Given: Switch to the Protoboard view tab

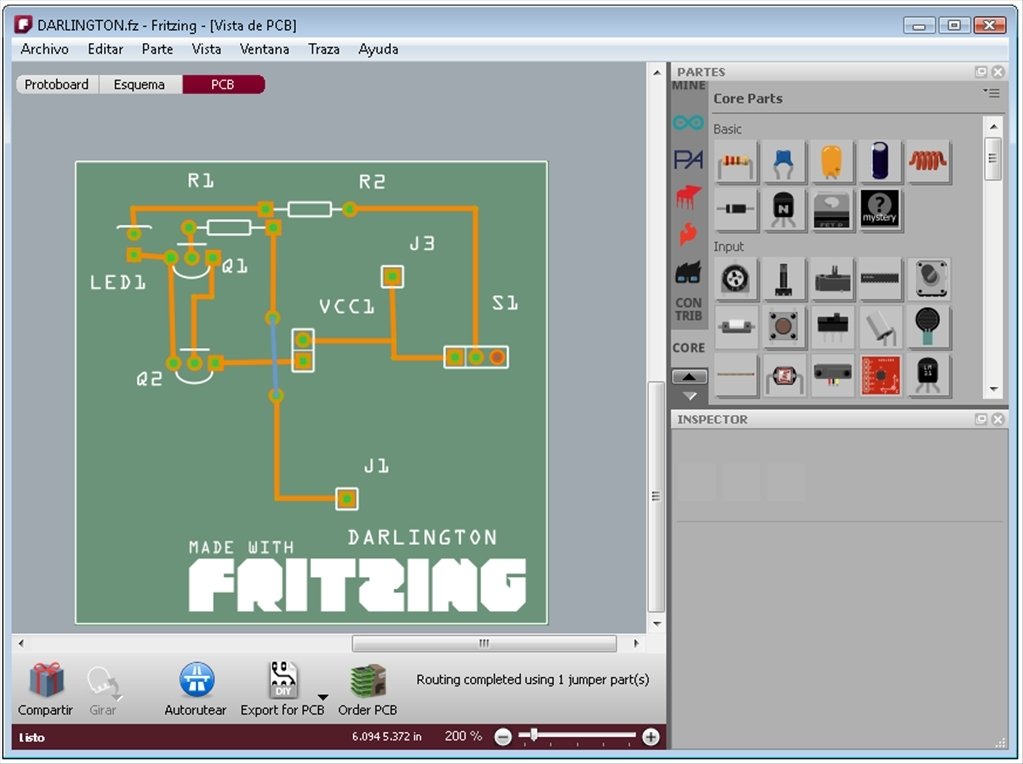Looking at the screenshot, I should 57,84.
